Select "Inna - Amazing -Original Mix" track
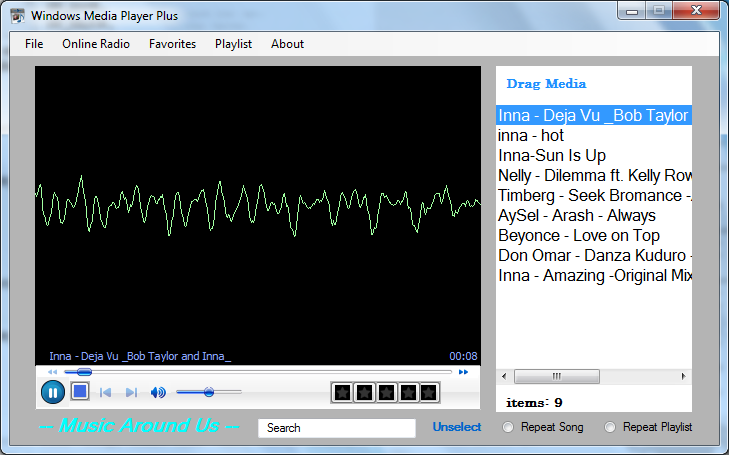The image size is (729, 455). (x=594, y=275)
